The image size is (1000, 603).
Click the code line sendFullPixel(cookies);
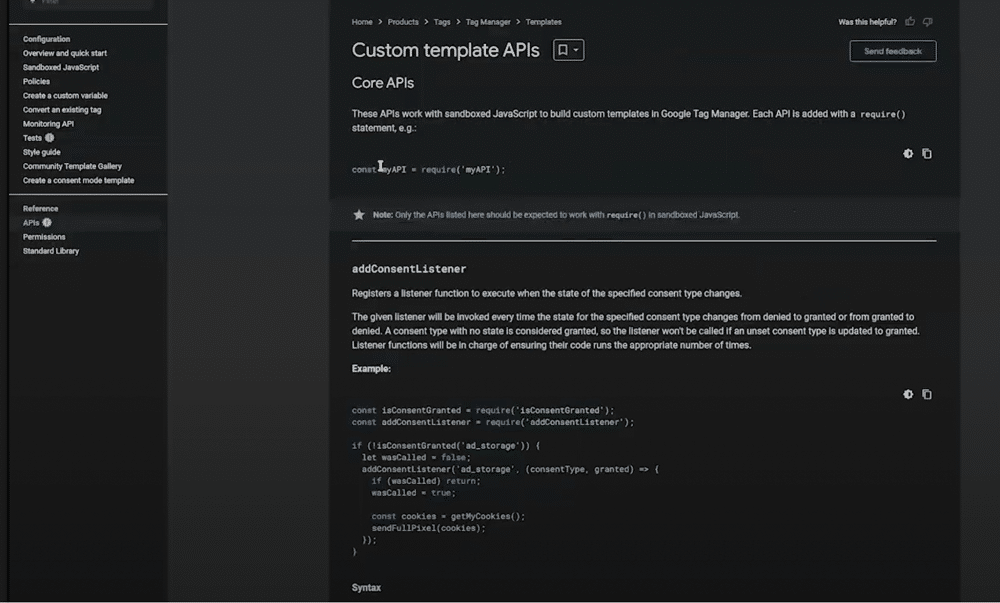pos(429,528)
